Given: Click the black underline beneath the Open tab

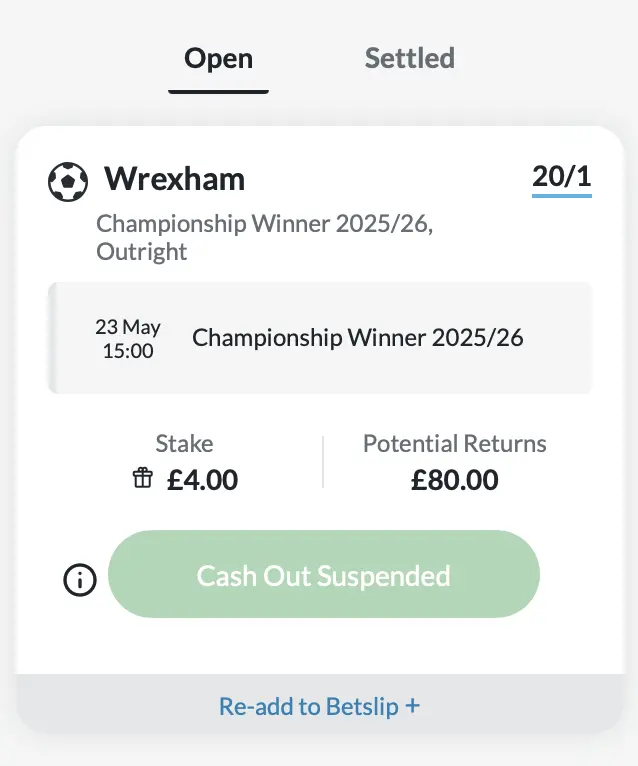Looking at the screenshot, I should [x=218, y=92].
